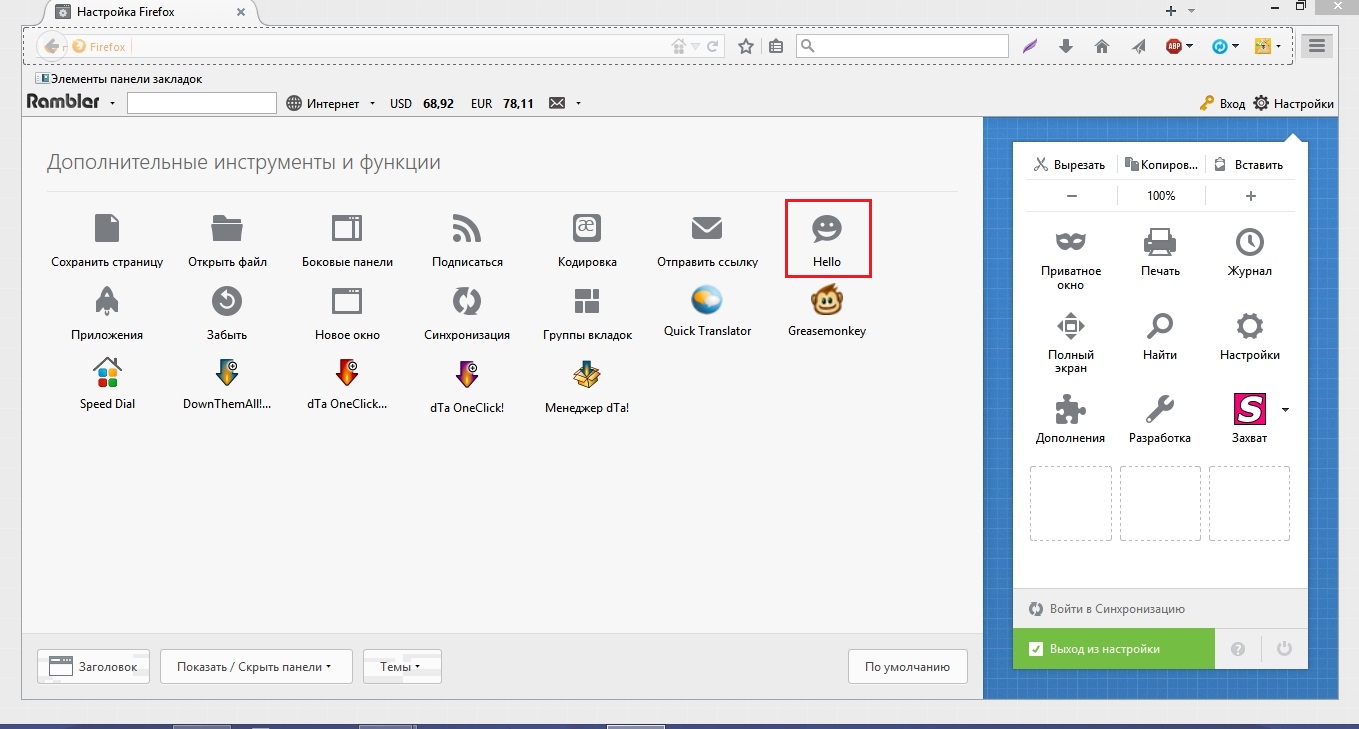Click the Отправить ссылку envelope icon
This screenshot has width=1359, height=729.
[707, 228]
